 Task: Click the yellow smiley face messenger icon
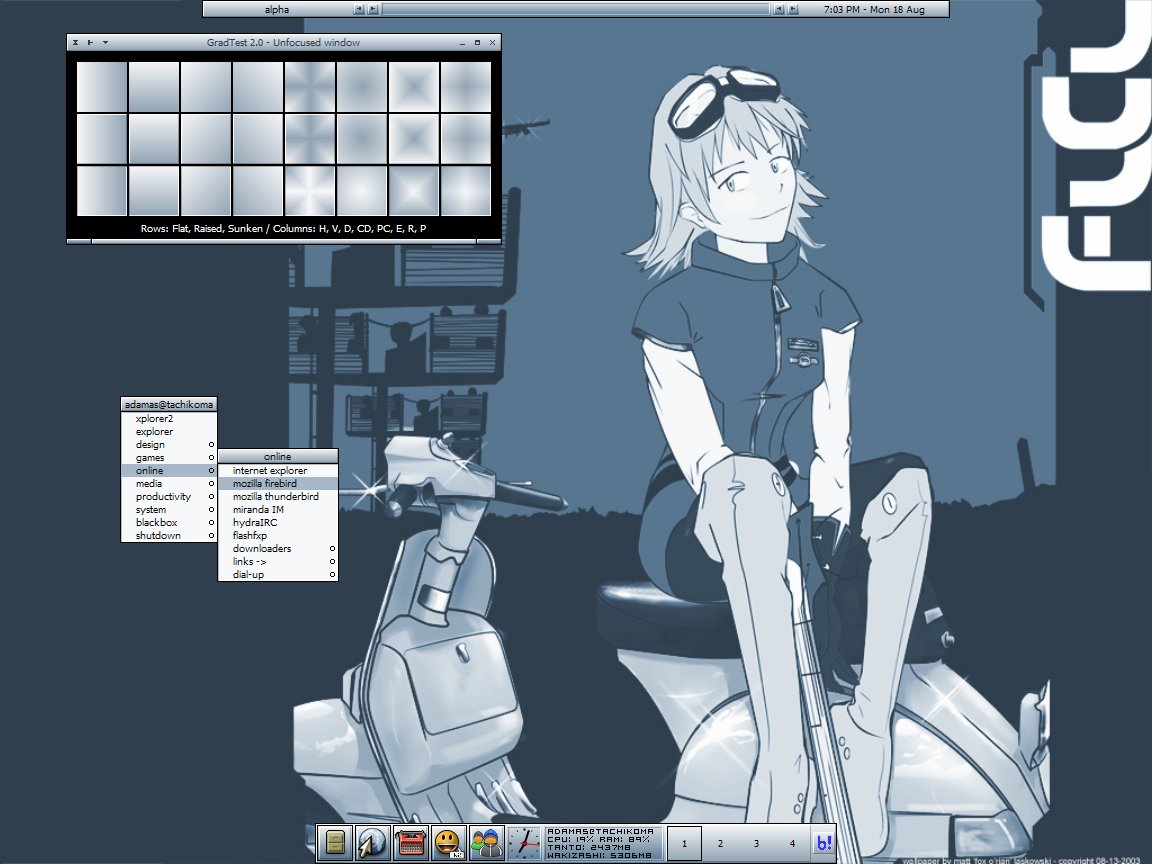448,844
